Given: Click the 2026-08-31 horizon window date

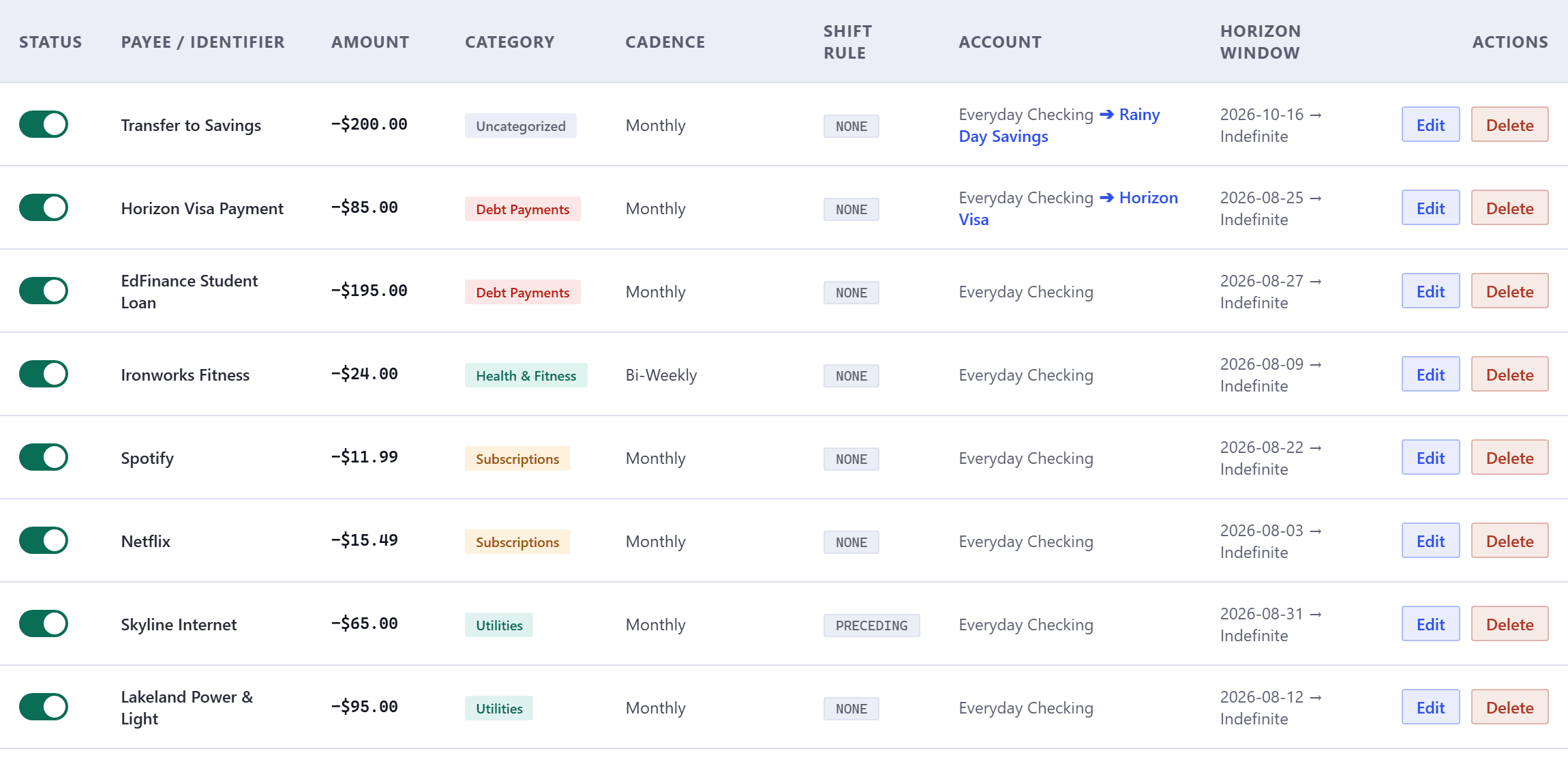Looking at the screenshot, I should (x=1261, y=614).
